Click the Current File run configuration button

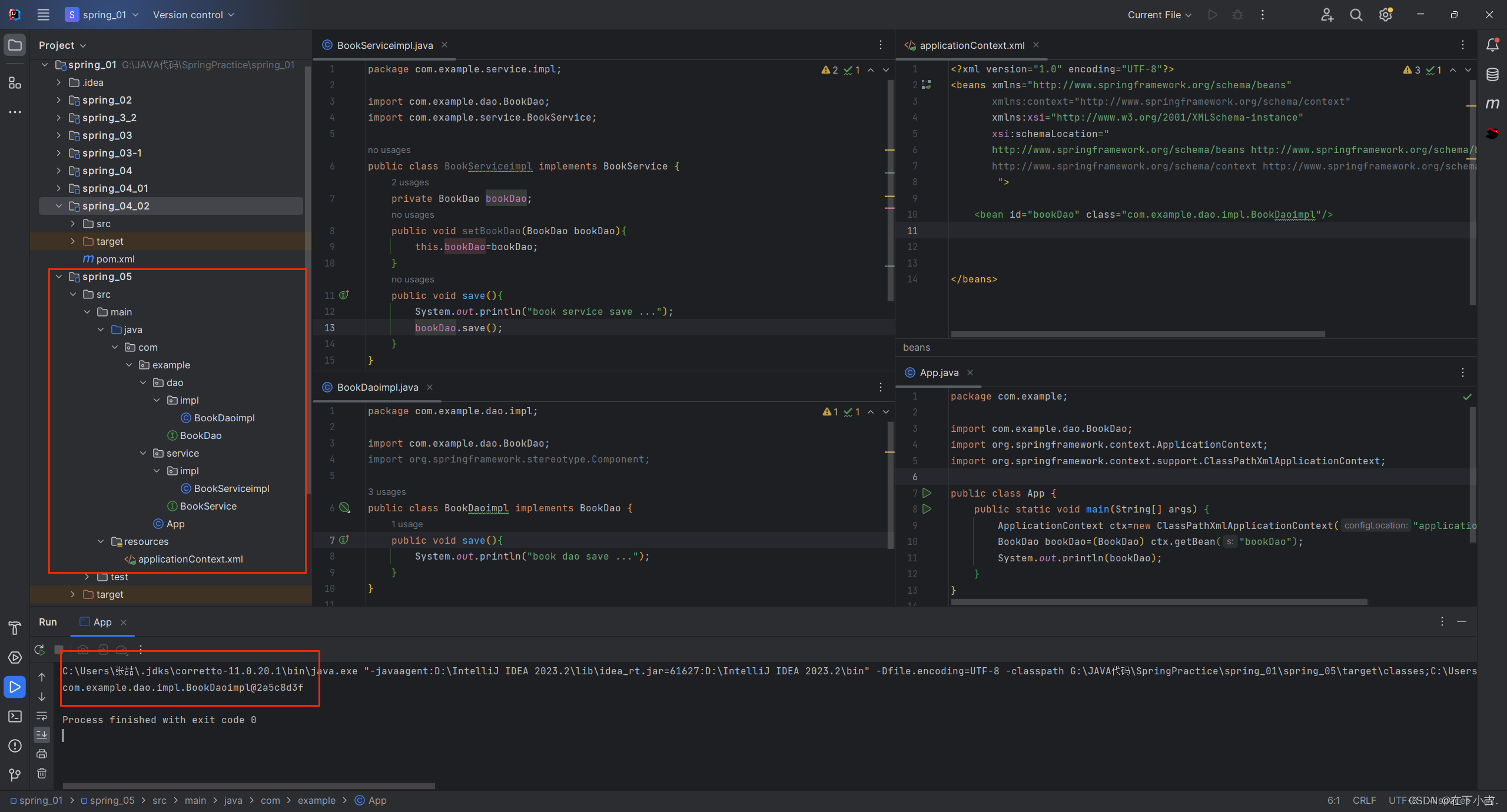(x=1155, y=14)
